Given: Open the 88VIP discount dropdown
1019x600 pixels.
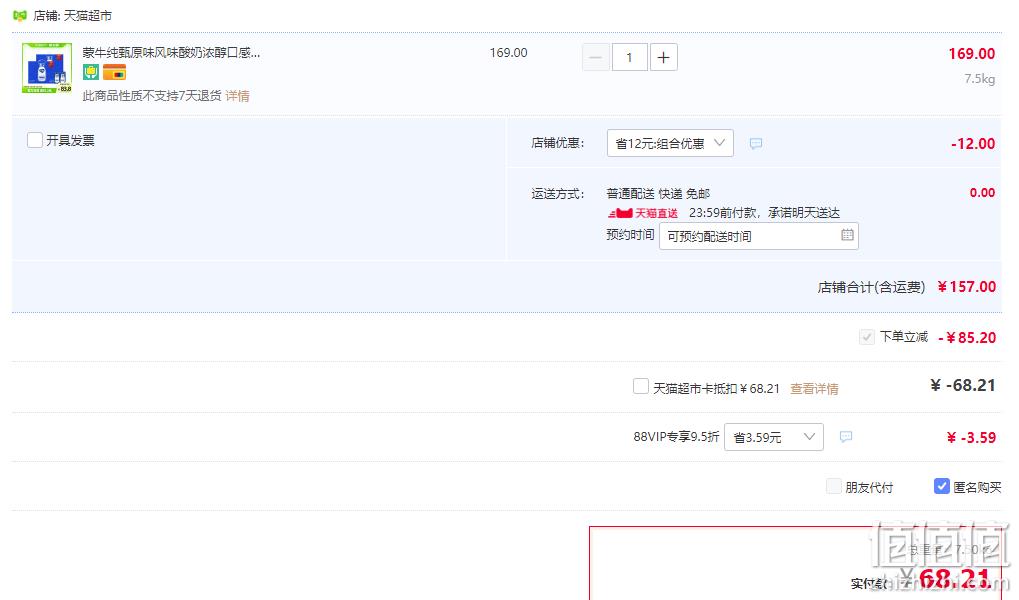Looking at the screenshot, I should click(773, 437).
